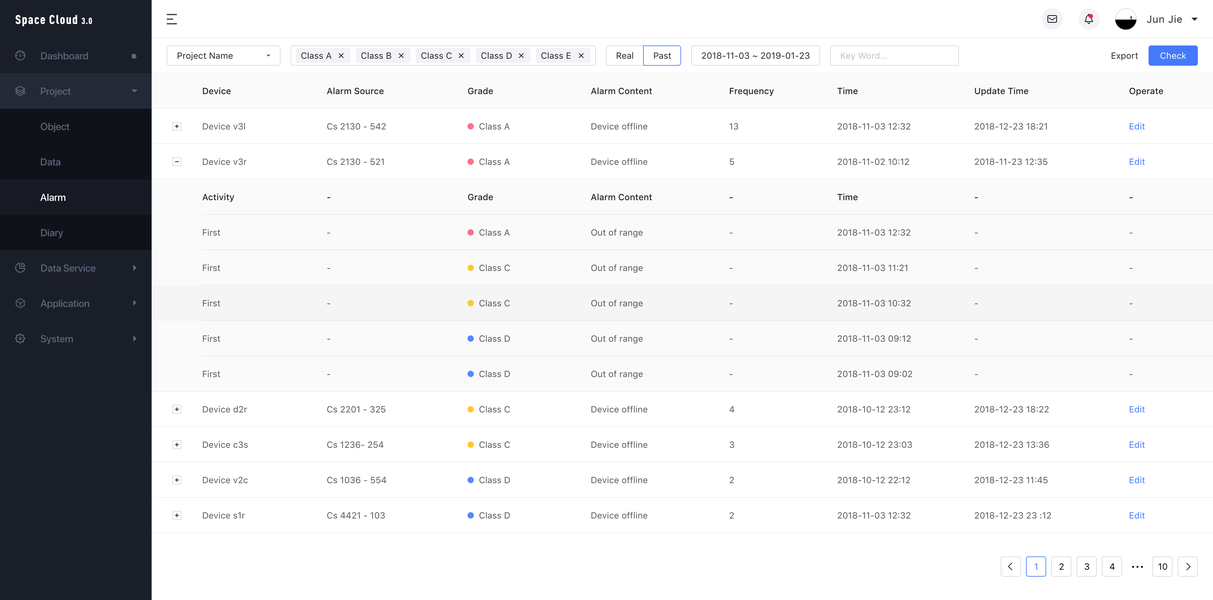1213x600 pixels.
Task: Open the Project Name dropdown
Action: point(223,56)
